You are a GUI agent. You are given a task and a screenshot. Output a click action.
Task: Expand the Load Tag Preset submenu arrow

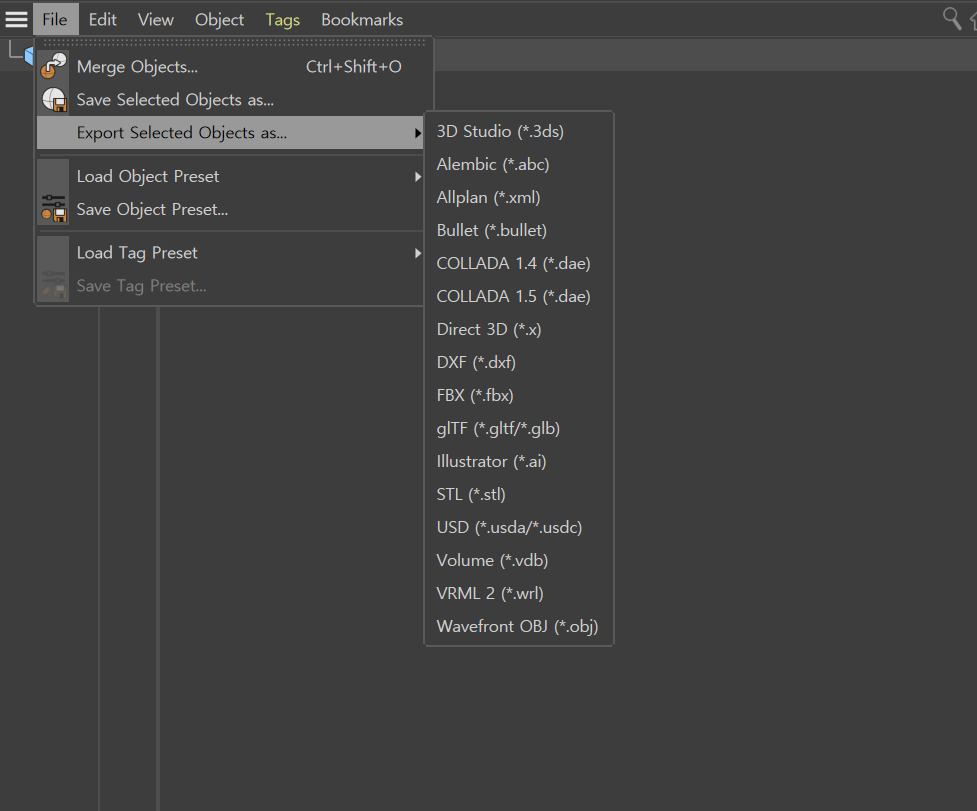tap(417, 253)
